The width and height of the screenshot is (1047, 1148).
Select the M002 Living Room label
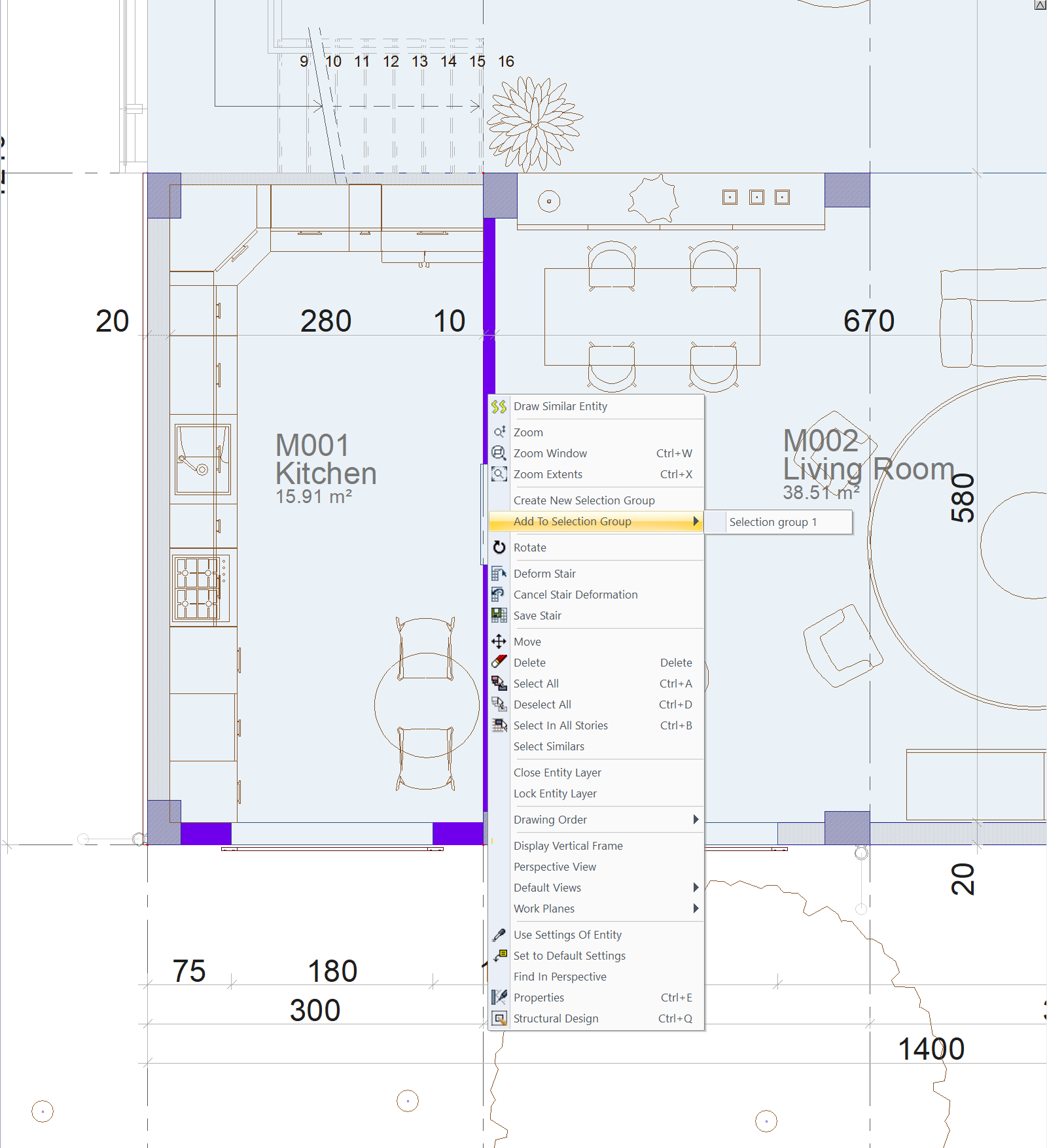[x=869, y=455]
